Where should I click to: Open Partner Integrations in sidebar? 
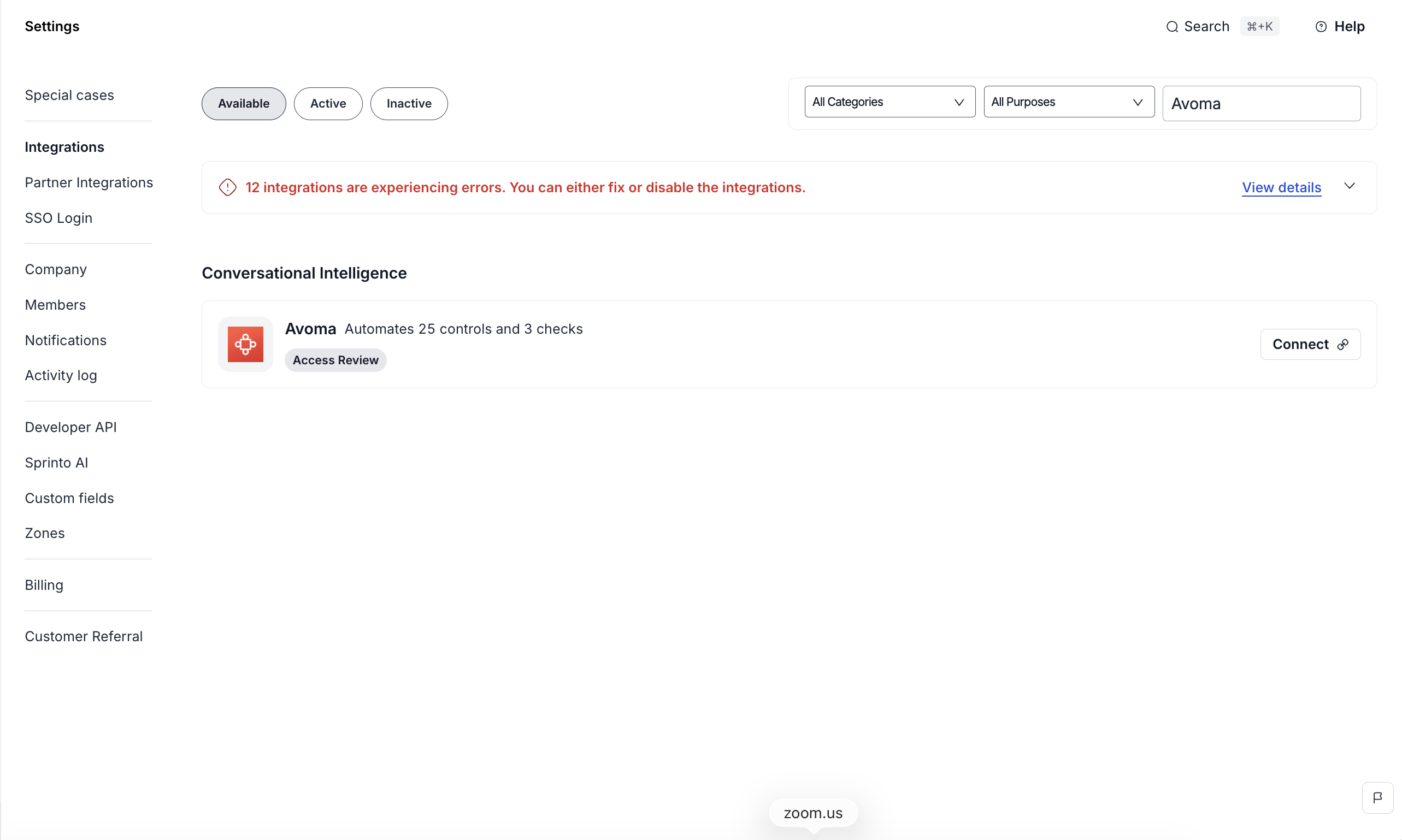(x=89, y=182)
